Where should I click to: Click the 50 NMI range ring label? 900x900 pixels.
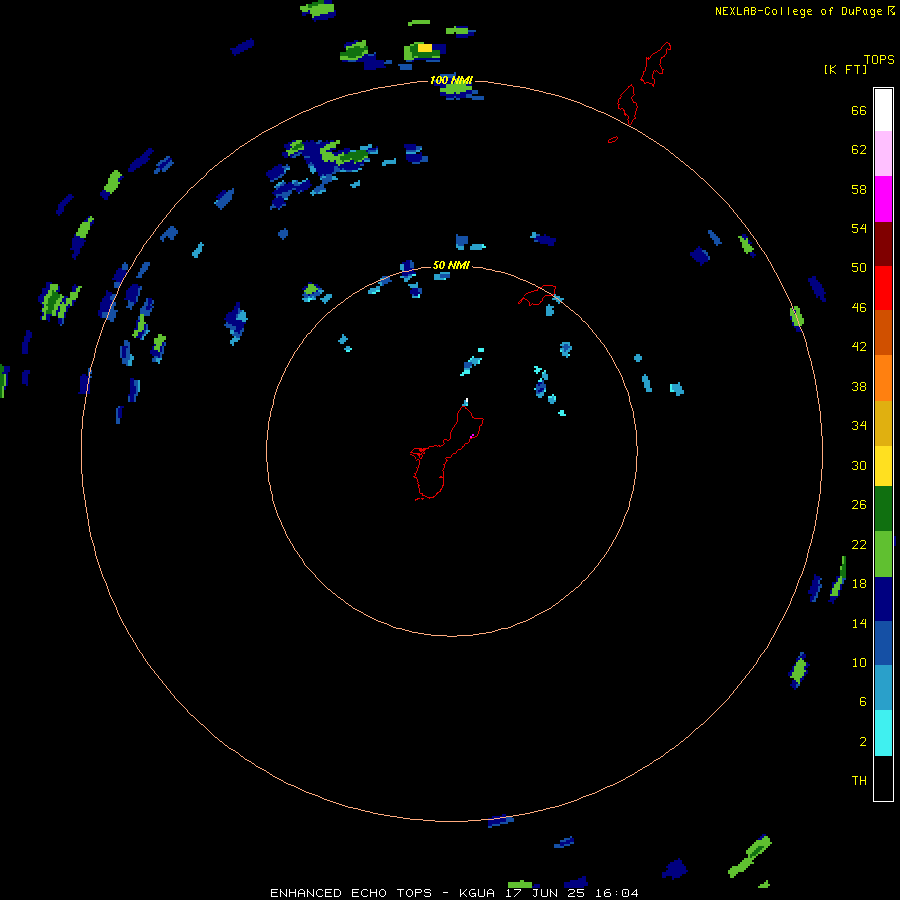click(x=451, y=265)
